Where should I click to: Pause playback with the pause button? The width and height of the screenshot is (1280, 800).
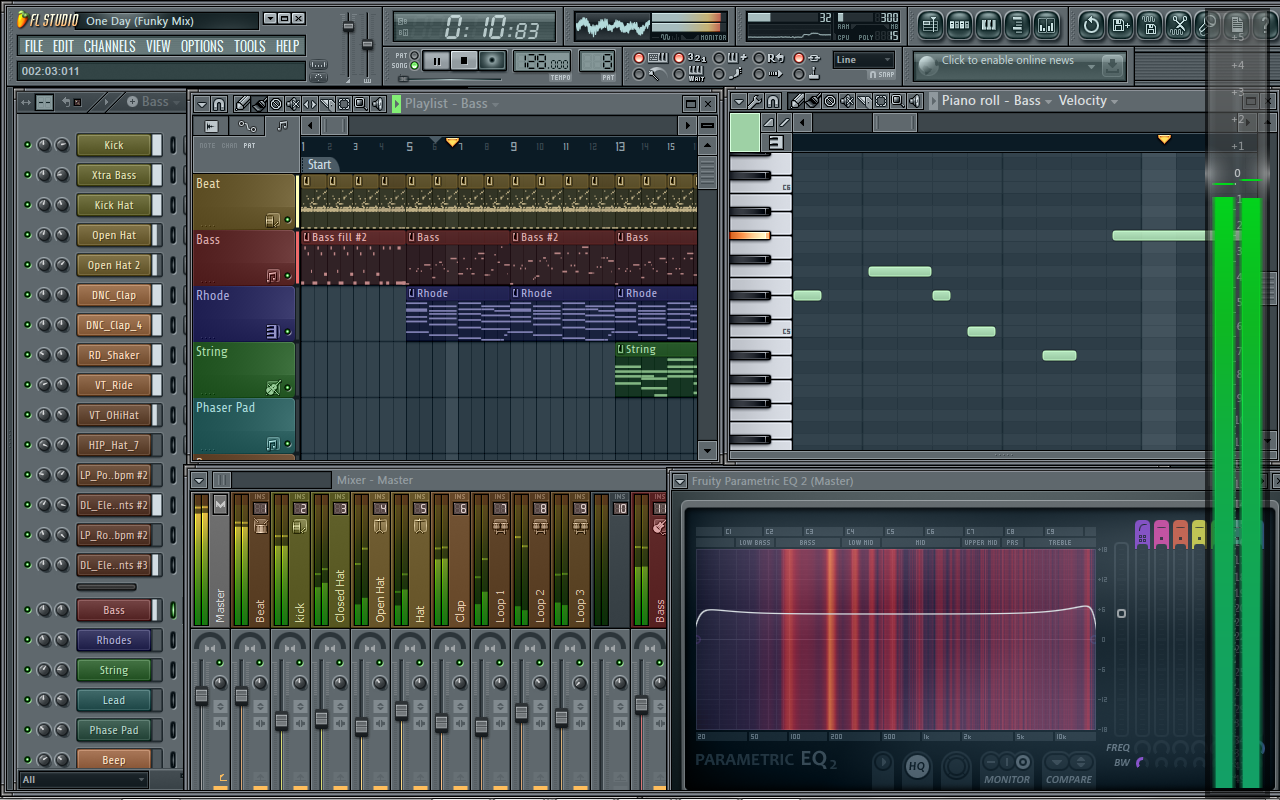437,61
